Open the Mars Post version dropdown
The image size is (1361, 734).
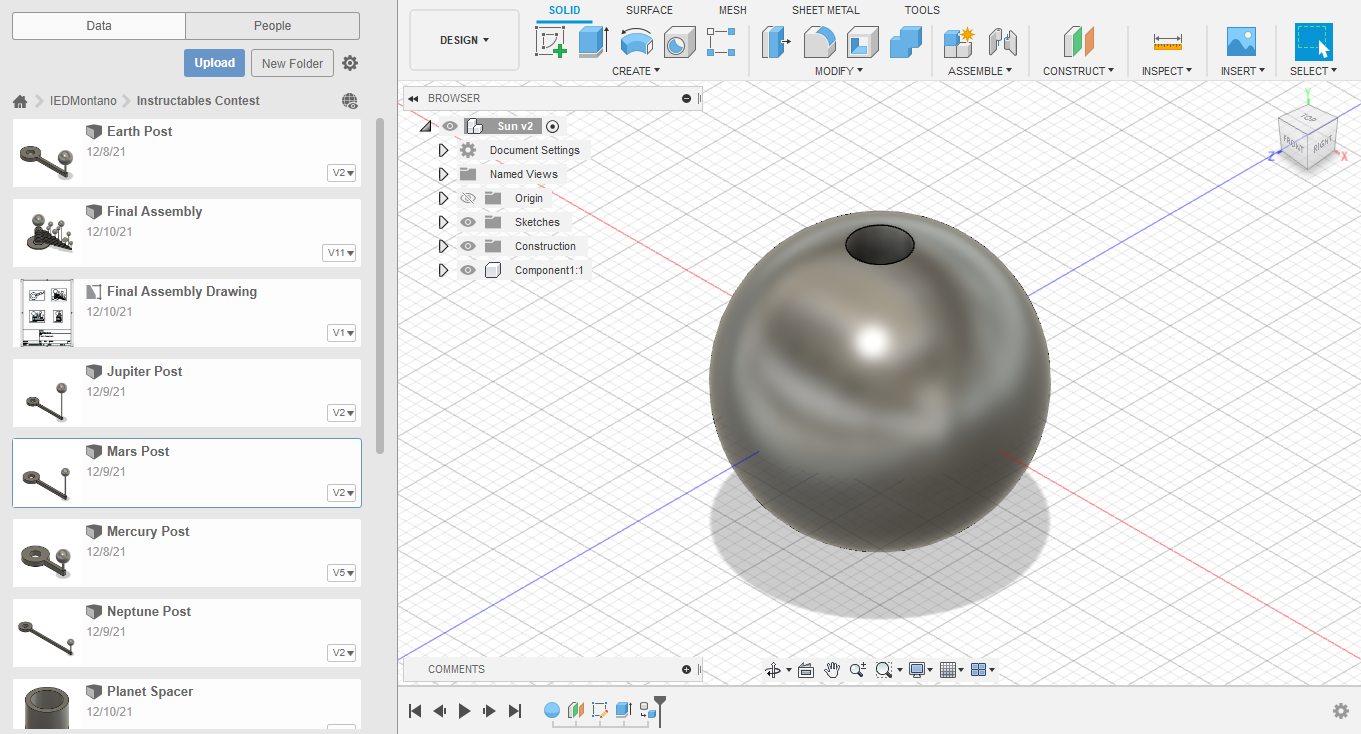[342, 493]
